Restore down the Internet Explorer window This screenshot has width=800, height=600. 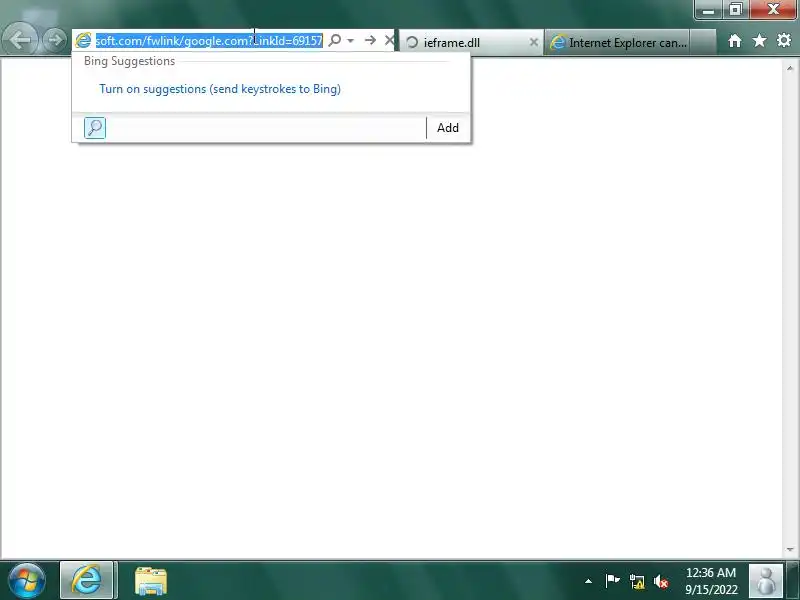tap(735, 10)
